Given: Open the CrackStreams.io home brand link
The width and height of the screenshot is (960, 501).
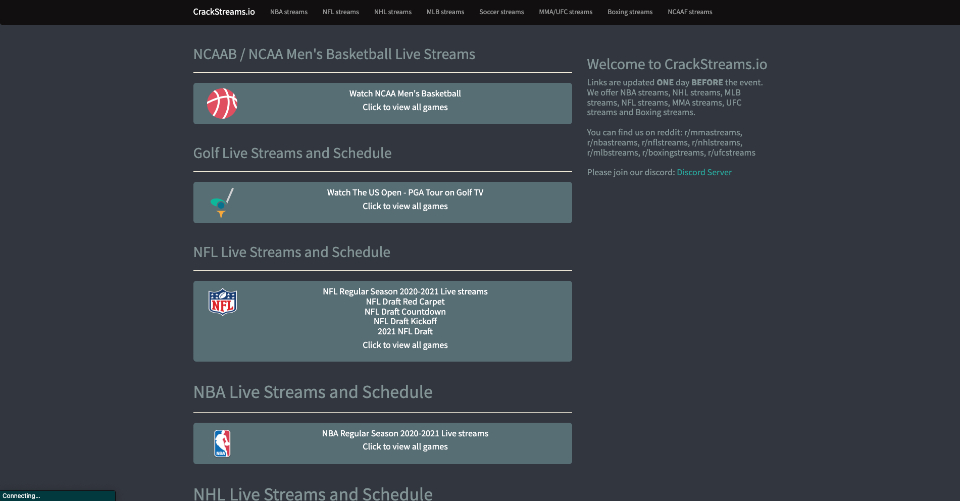Looking at the screenshot, I should click(x=224, y=12).
